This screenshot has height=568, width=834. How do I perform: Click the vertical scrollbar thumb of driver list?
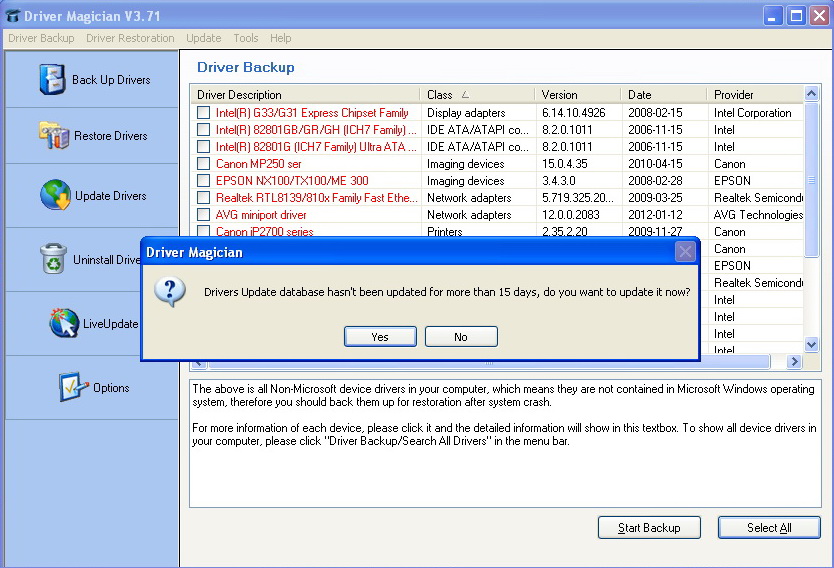[x=811, y=180]
